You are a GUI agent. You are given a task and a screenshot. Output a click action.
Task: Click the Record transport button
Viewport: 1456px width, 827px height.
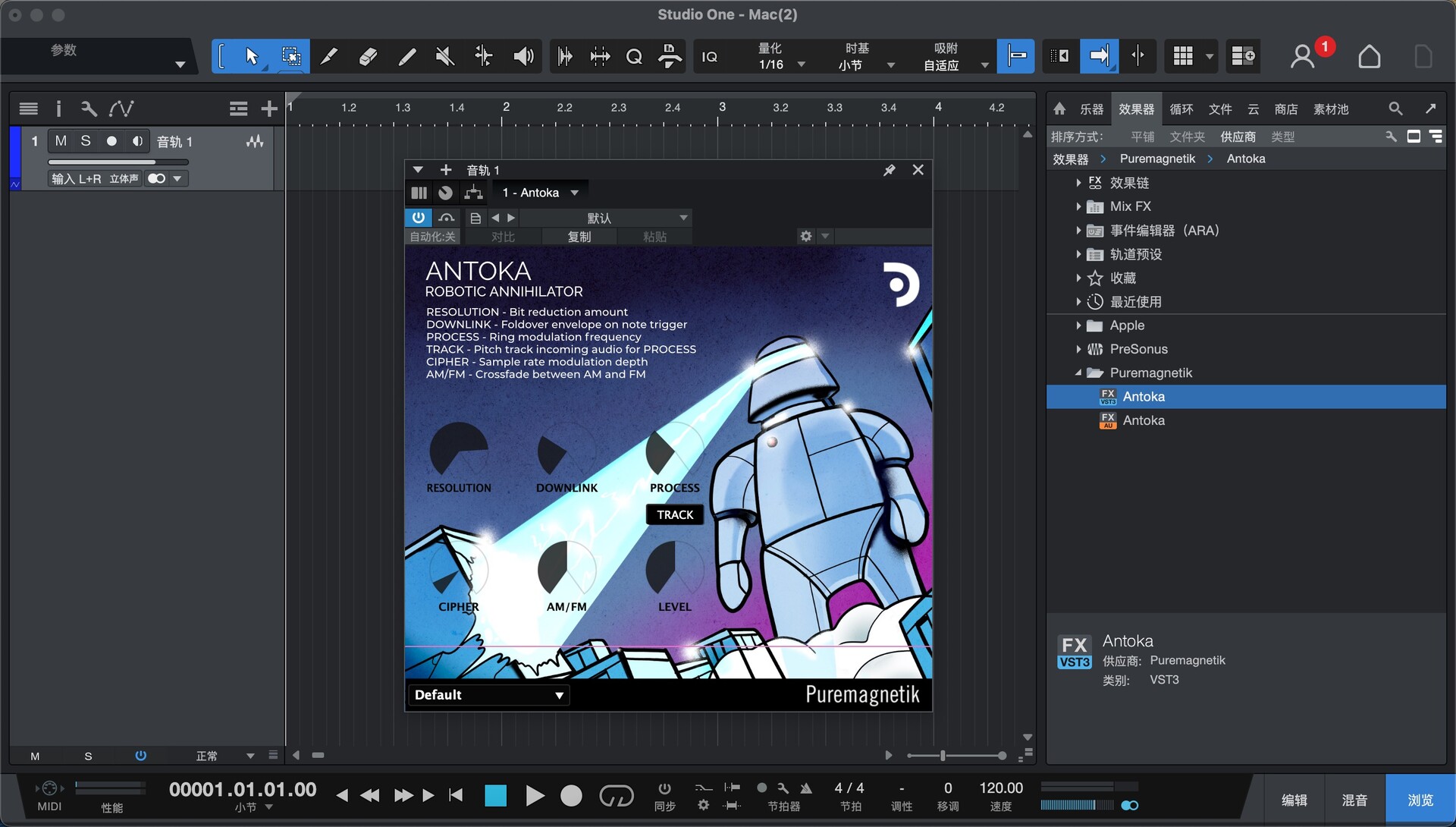(571, 795)
